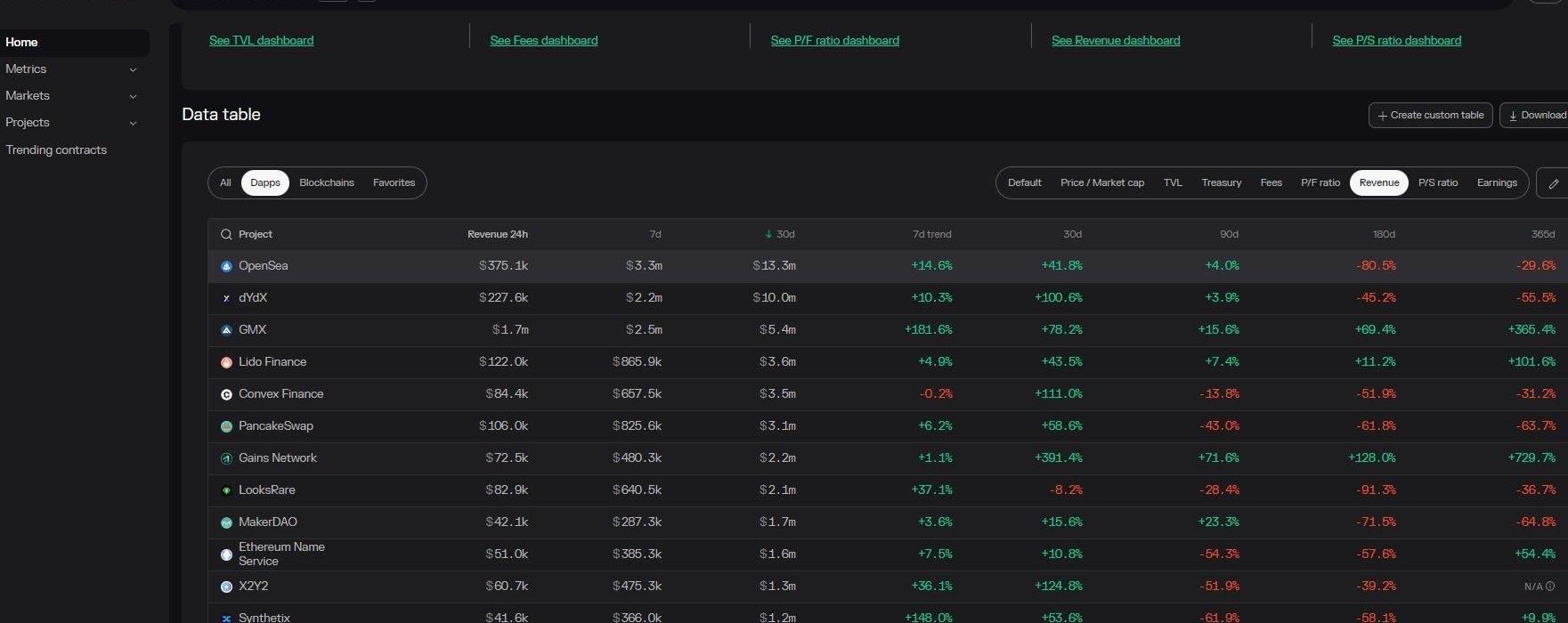Switch to the TVL metrics tab
Screen dimensions: 1568x623
(1173, 182)
